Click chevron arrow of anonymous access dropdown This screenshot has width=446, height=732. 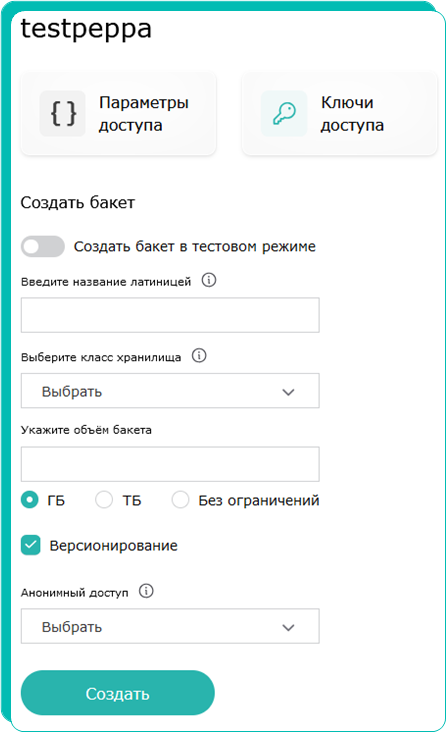289,627
